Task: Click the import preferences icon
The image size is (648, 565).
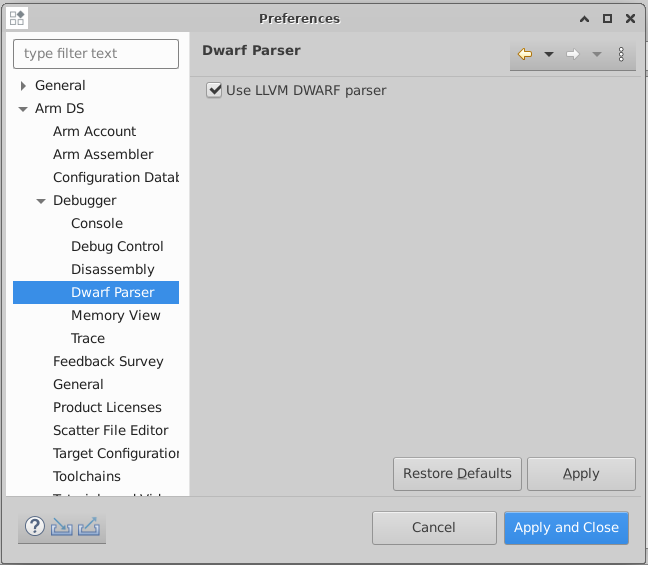Action: [x=62, y=527]
